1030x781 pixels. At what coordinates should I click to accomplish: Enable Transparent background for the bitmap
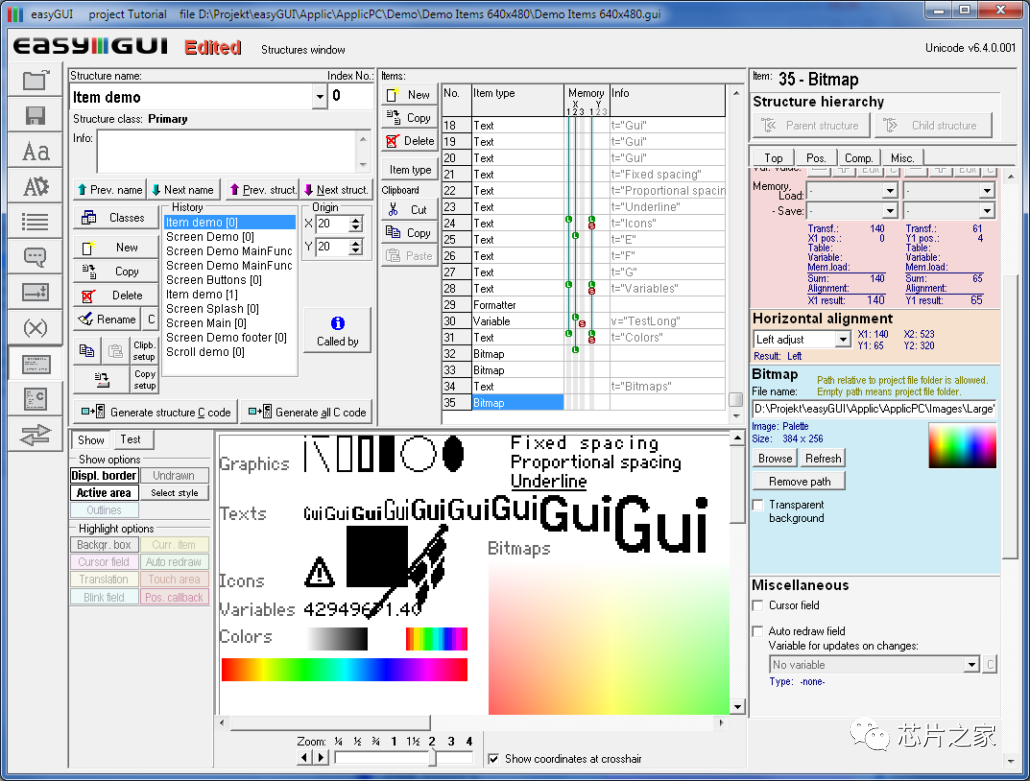click(757, 505)
